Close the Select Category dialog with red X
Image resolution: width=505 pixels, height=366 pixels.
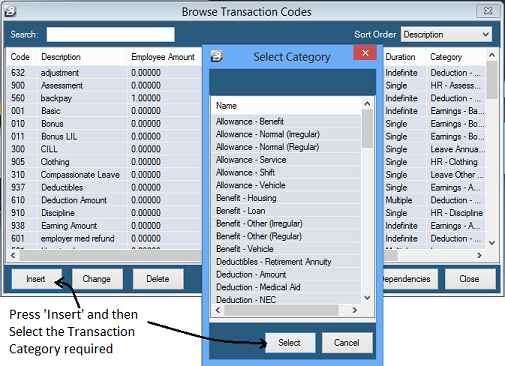[x=365, y=53]
